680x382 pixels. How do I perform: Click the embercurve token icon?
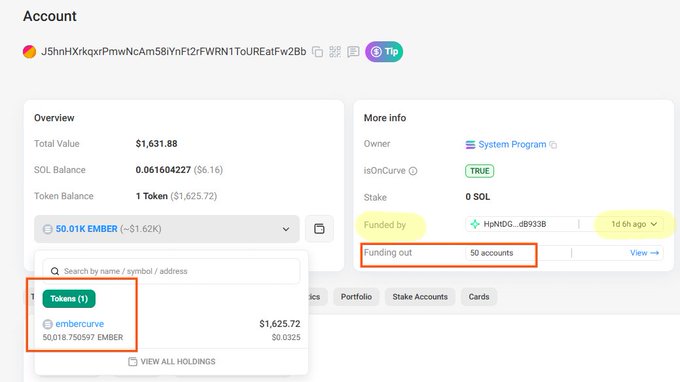point(48,324)
